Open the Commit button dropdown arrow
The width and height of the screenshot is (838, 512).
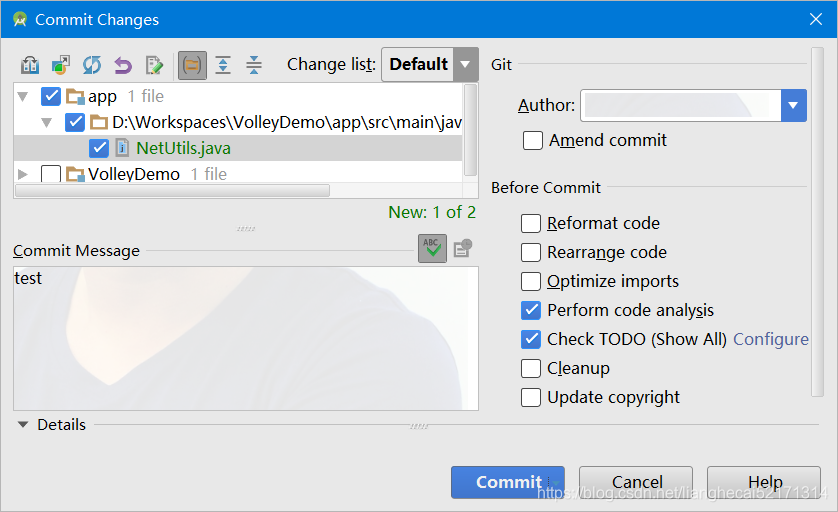pyautogui.click(x=556, y=483)
